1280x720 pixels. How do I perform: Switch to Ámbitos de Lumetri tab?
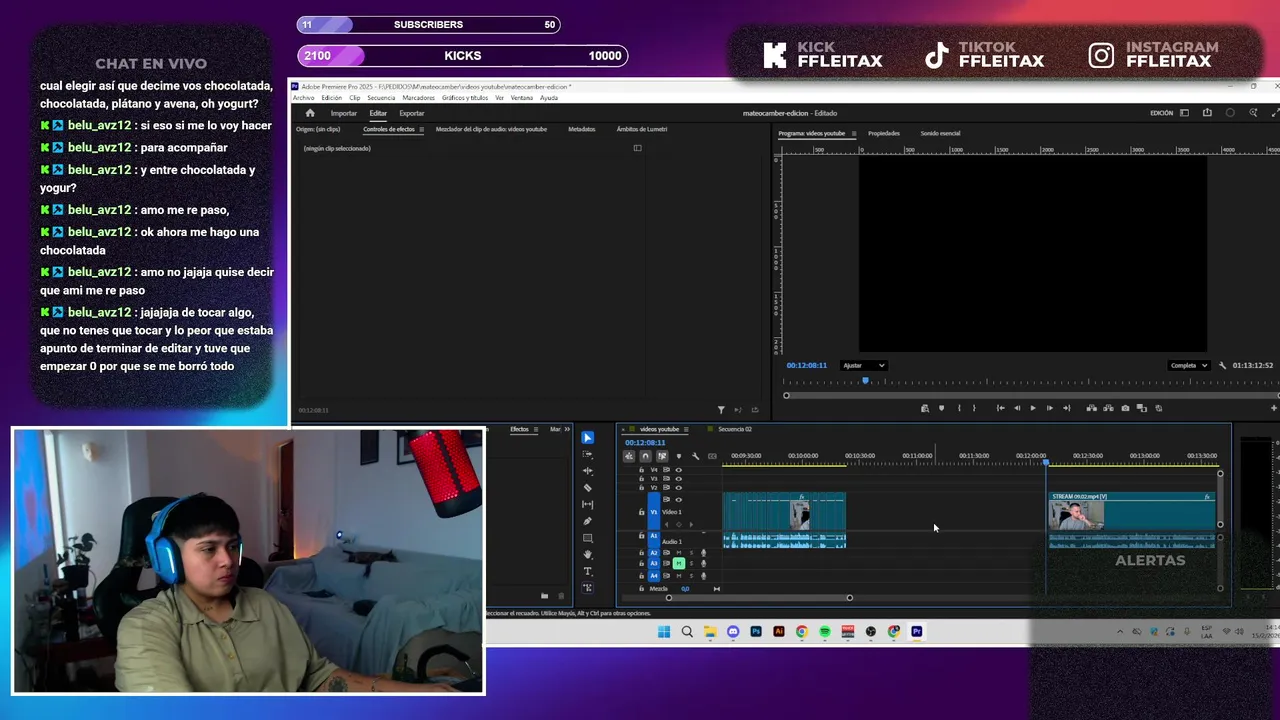tap(641, 129)
